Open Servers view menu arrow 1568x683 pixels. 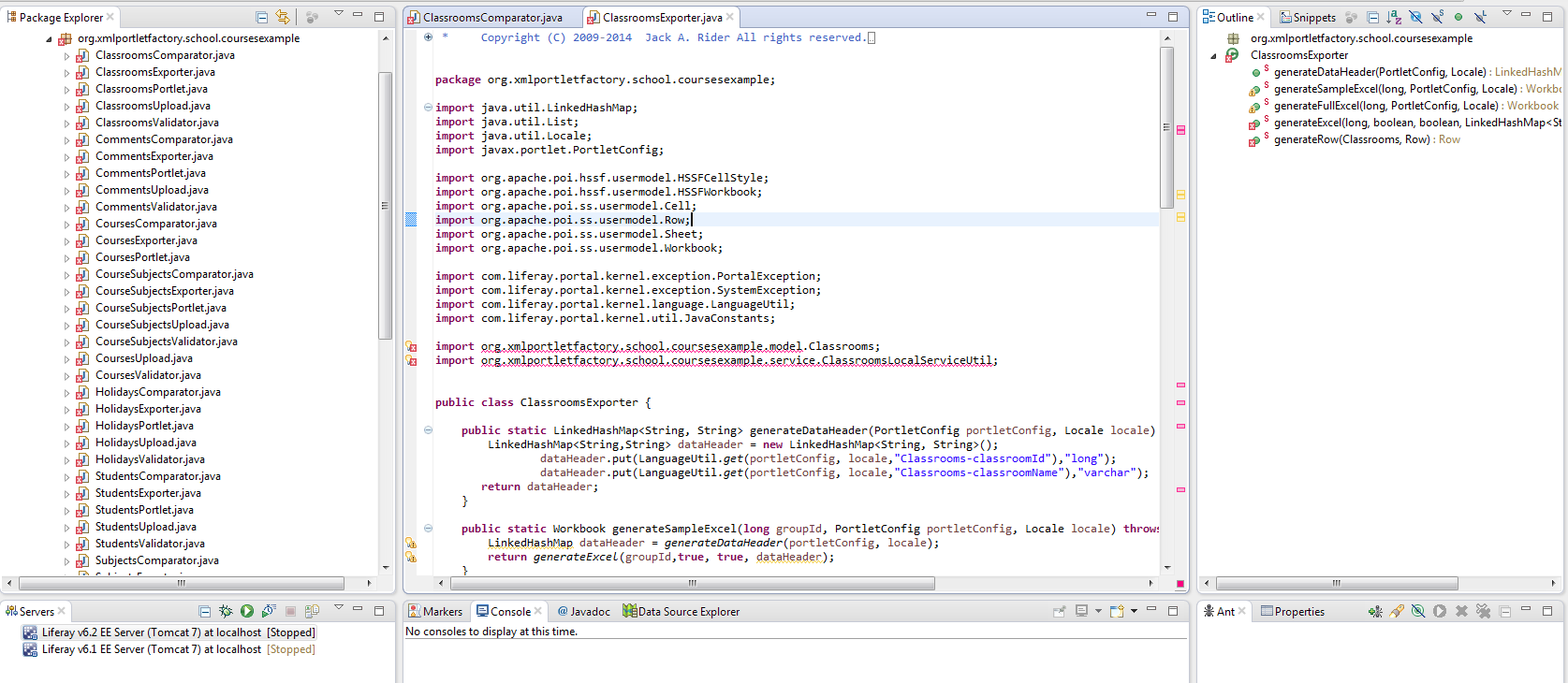pyautogui.click(x=339, y=607)
